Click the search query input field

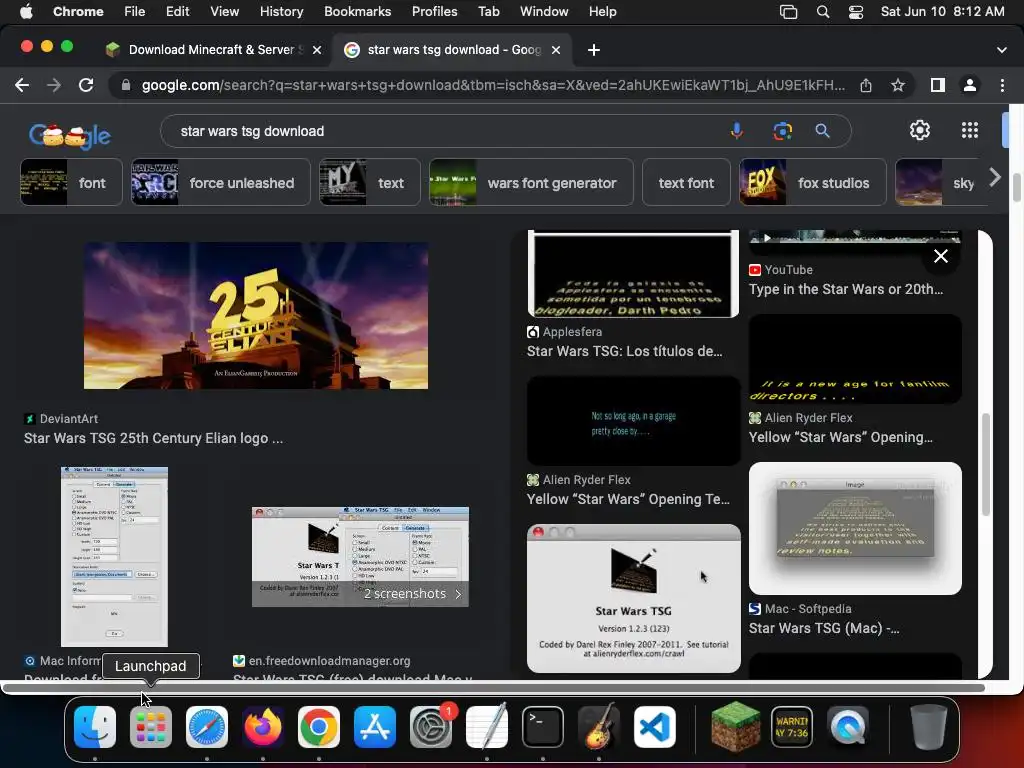(x=444, y=131)
